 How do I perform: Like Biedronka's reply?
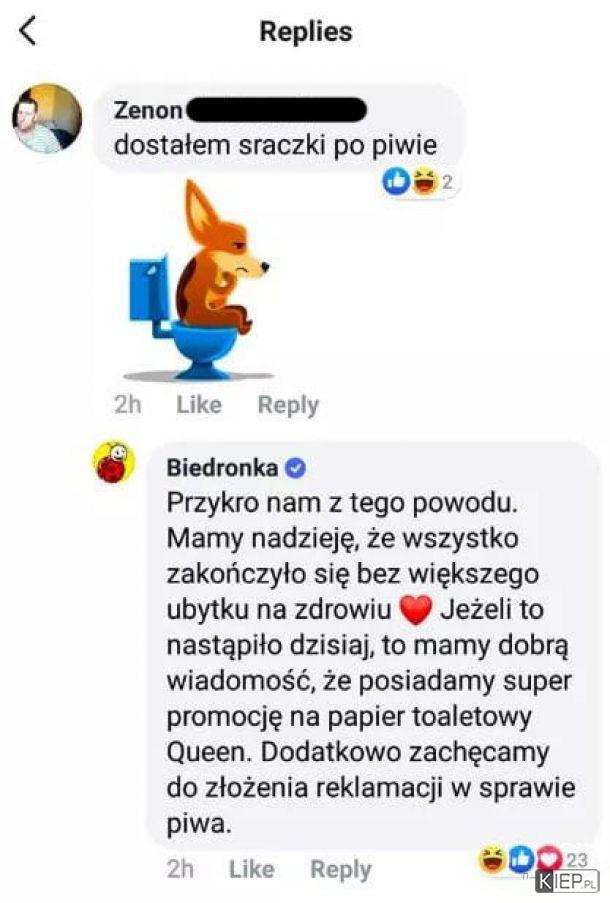(252, 869)
